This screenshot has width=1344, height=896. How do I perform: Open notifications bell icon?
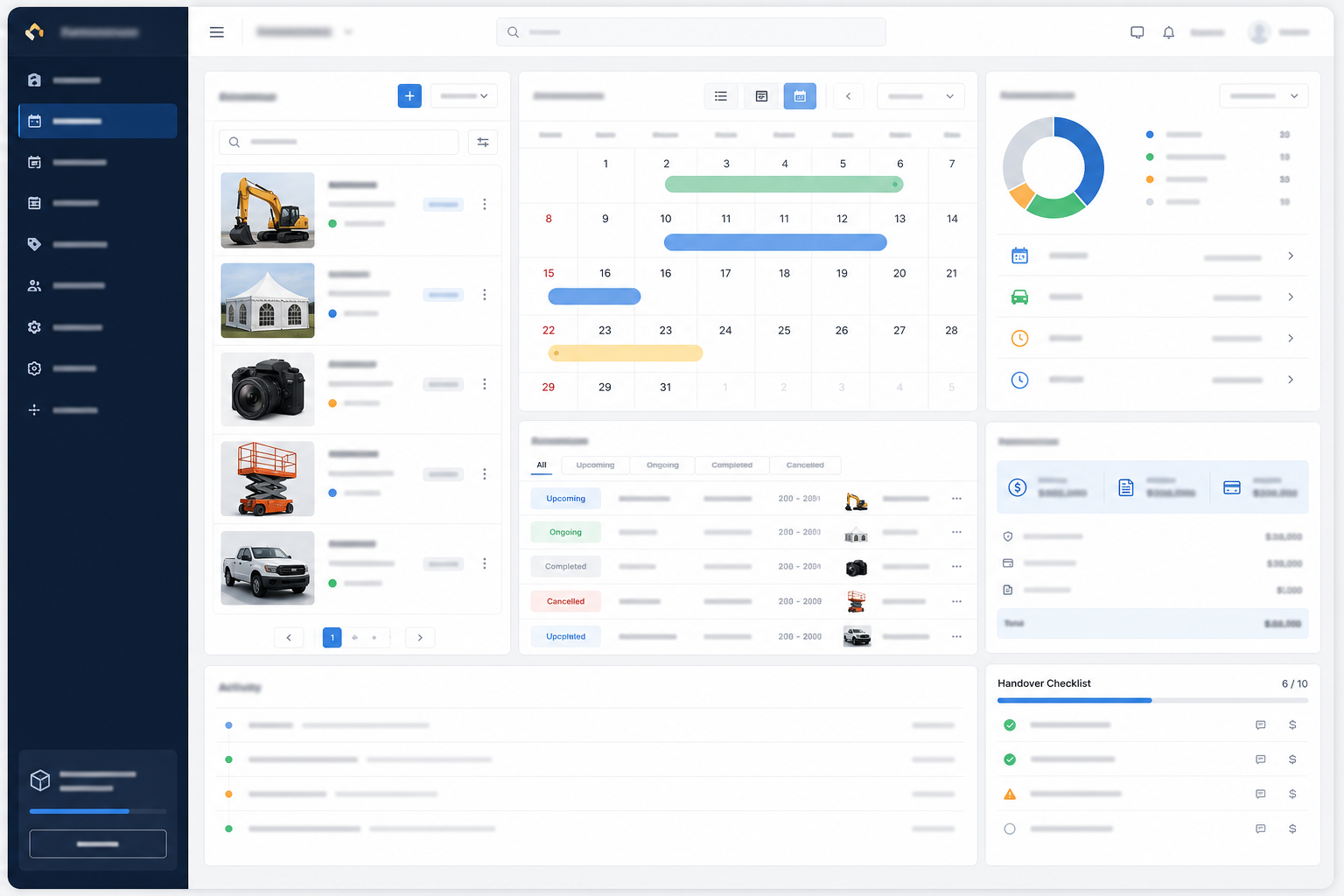(x=1168, y=32)
